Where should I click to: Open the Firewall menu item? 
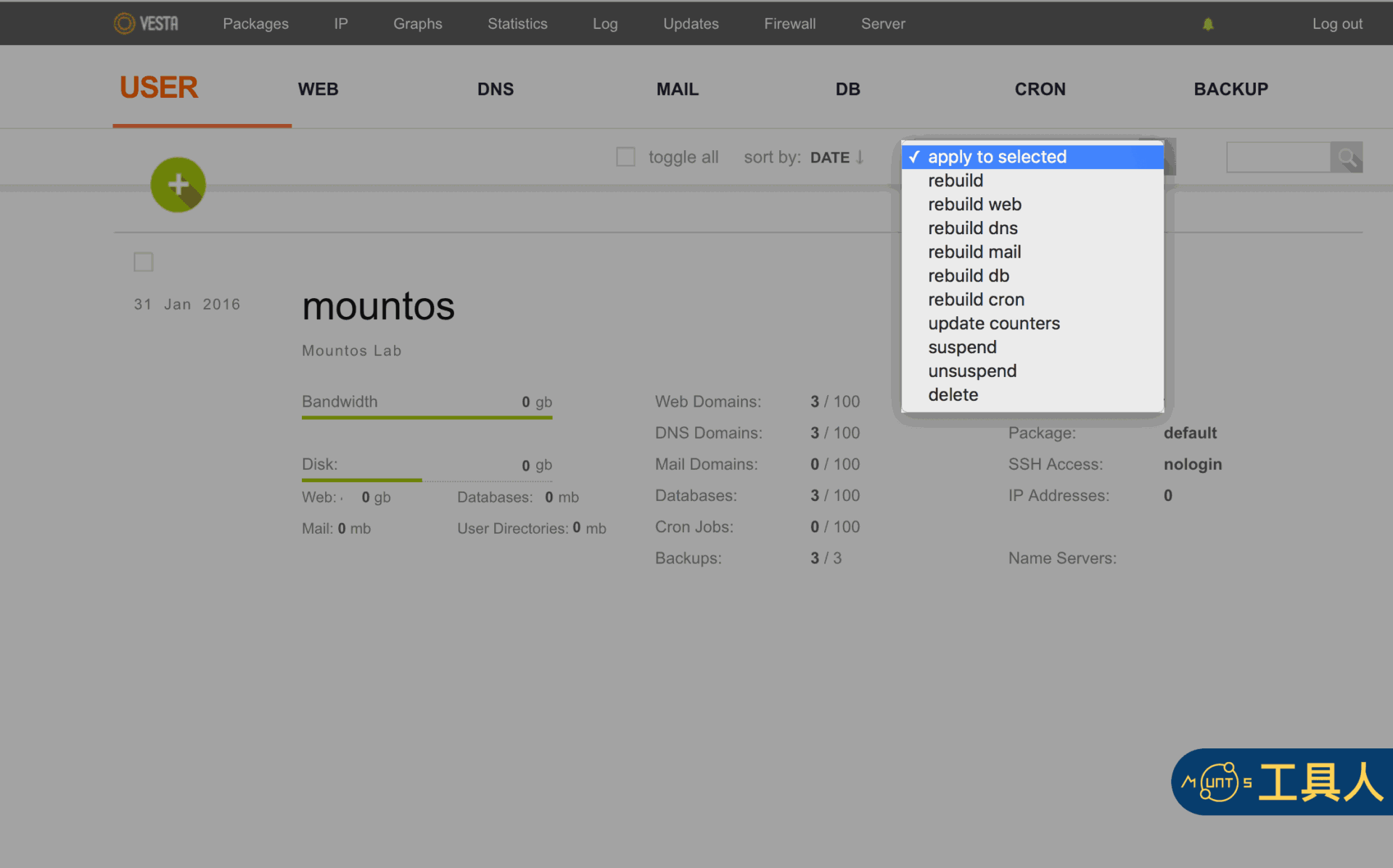(x=789, y=24)
